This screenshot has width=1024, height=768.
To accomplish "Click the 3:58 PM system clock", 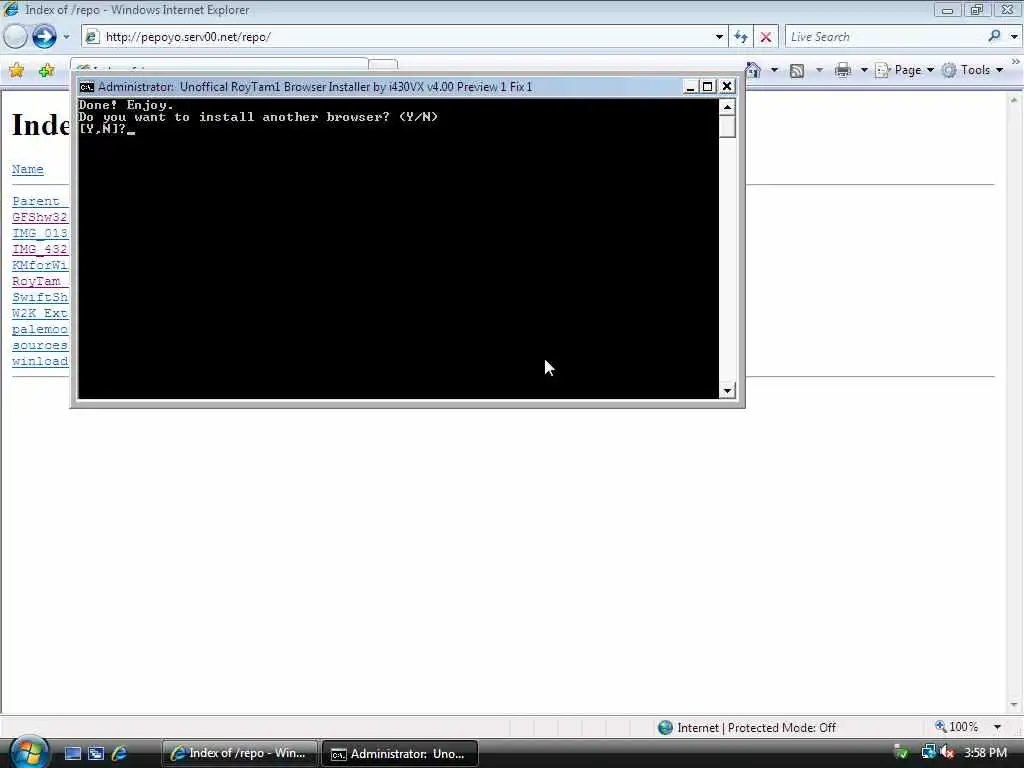I will (x=985, y=753).
